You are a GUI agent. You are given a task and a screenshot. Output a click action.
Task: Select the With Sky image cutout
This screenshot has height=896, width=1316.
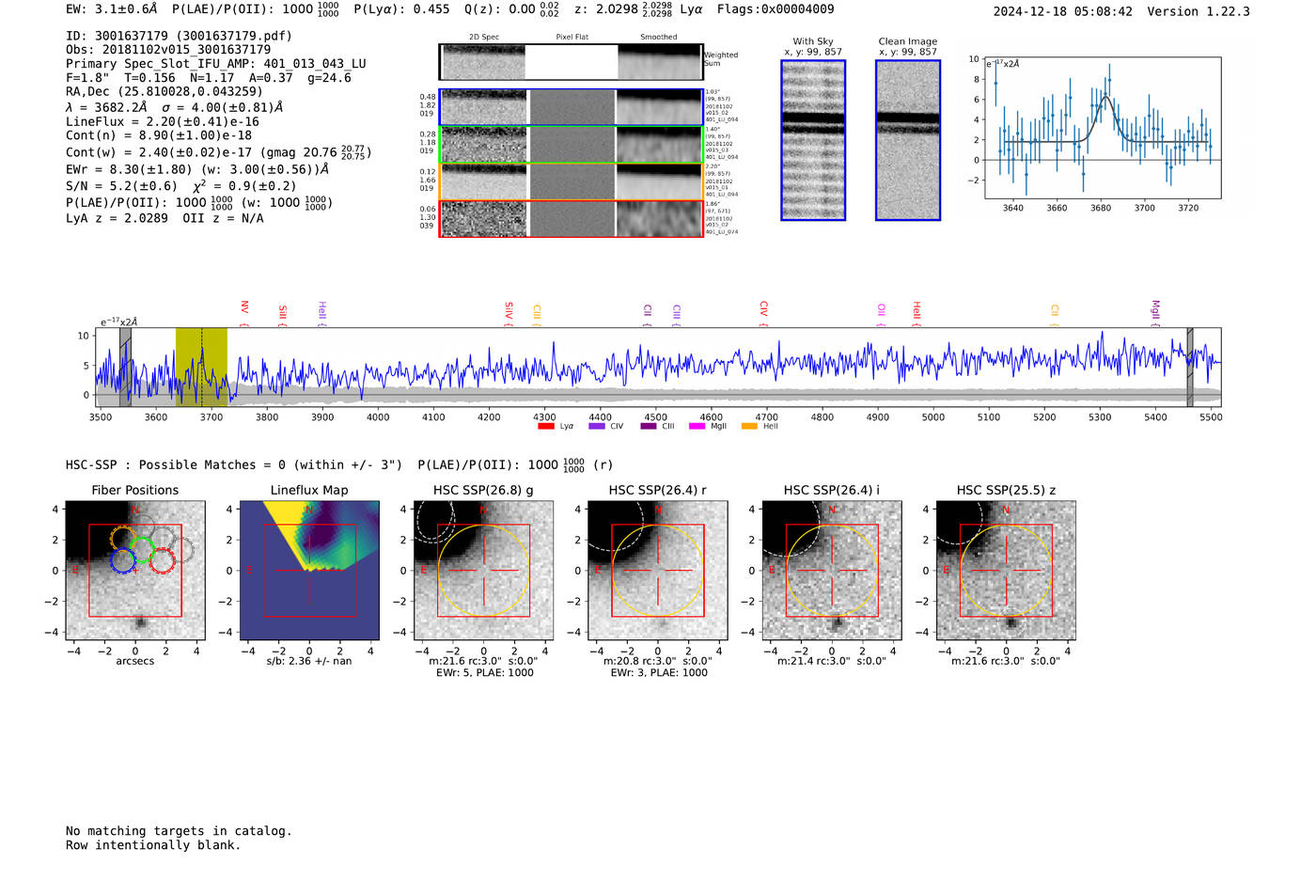coord(813,140)
